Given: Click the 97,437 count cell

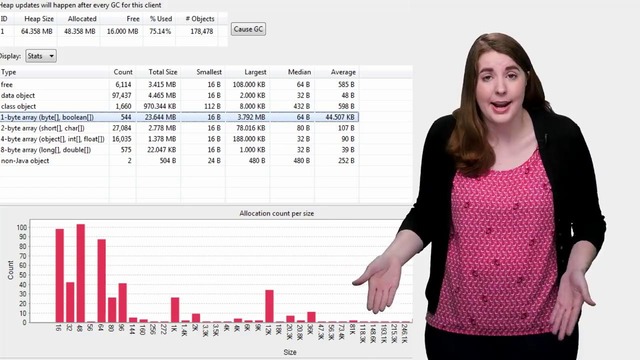Looking at the screenshot, I should coord(122,96).
